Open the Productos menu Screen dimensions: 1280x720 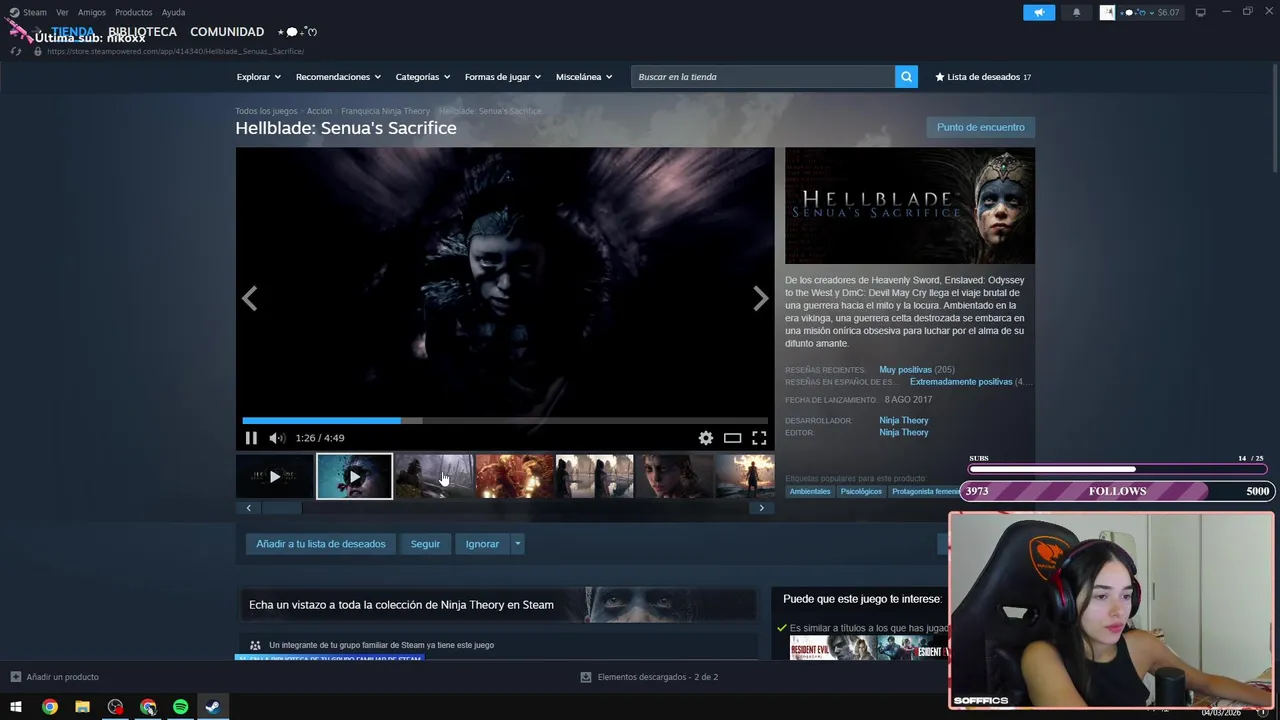(133, 13)
